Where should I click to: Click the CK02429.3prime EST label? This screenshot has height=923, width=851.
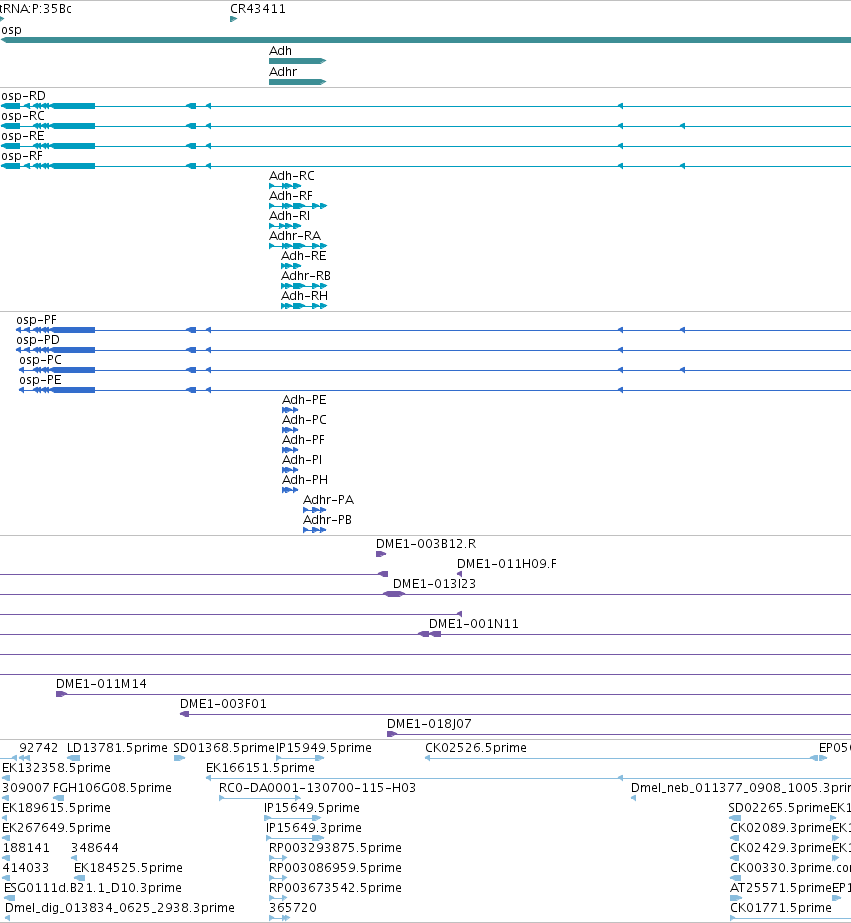tap(781, 848)
